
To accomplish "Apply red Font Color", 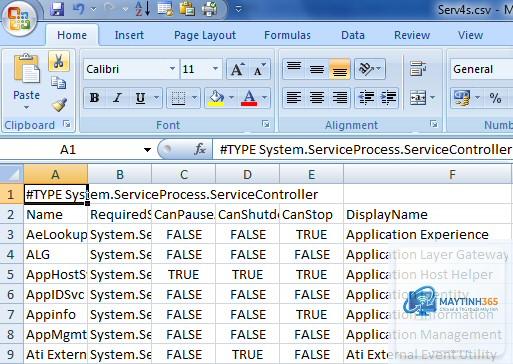I will [249, 98].
